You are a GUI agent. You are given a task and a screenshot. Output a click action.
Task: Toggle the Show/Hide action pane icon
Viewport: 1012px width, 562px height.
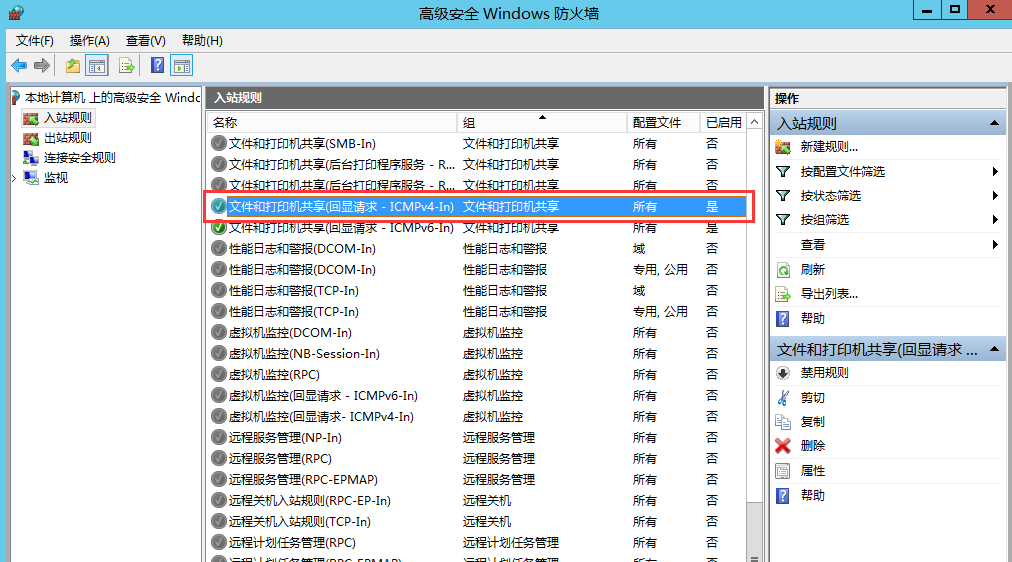pos(181,66)
